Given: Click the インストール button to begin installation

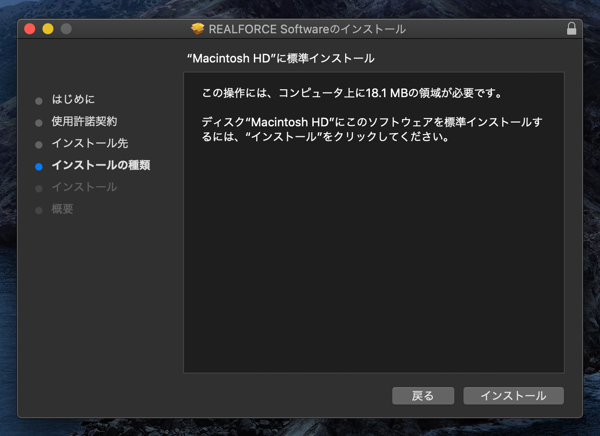Looking at the screenshot, I should pyautogui.click(x=513, y=395).
